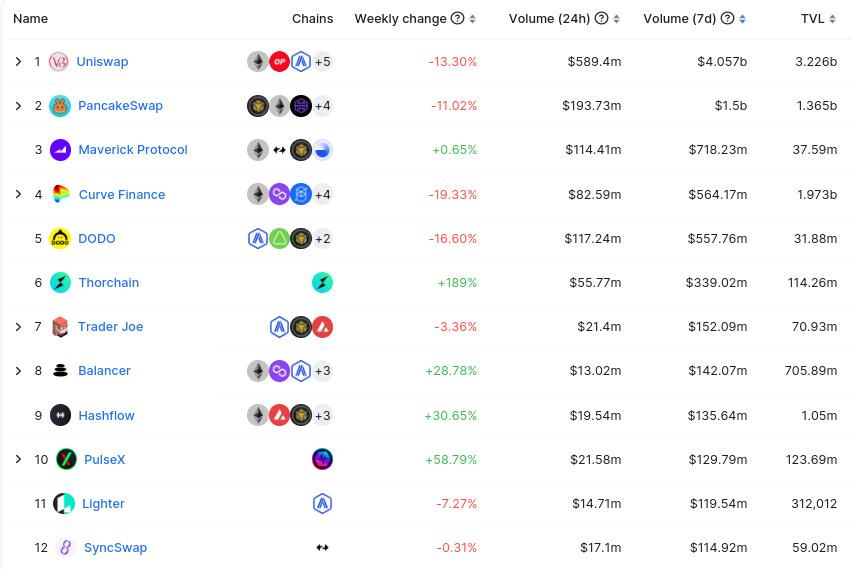Expand the Balancer row chevron
Viewport: 852px width, 569px height.
click(x=18, y=371)
